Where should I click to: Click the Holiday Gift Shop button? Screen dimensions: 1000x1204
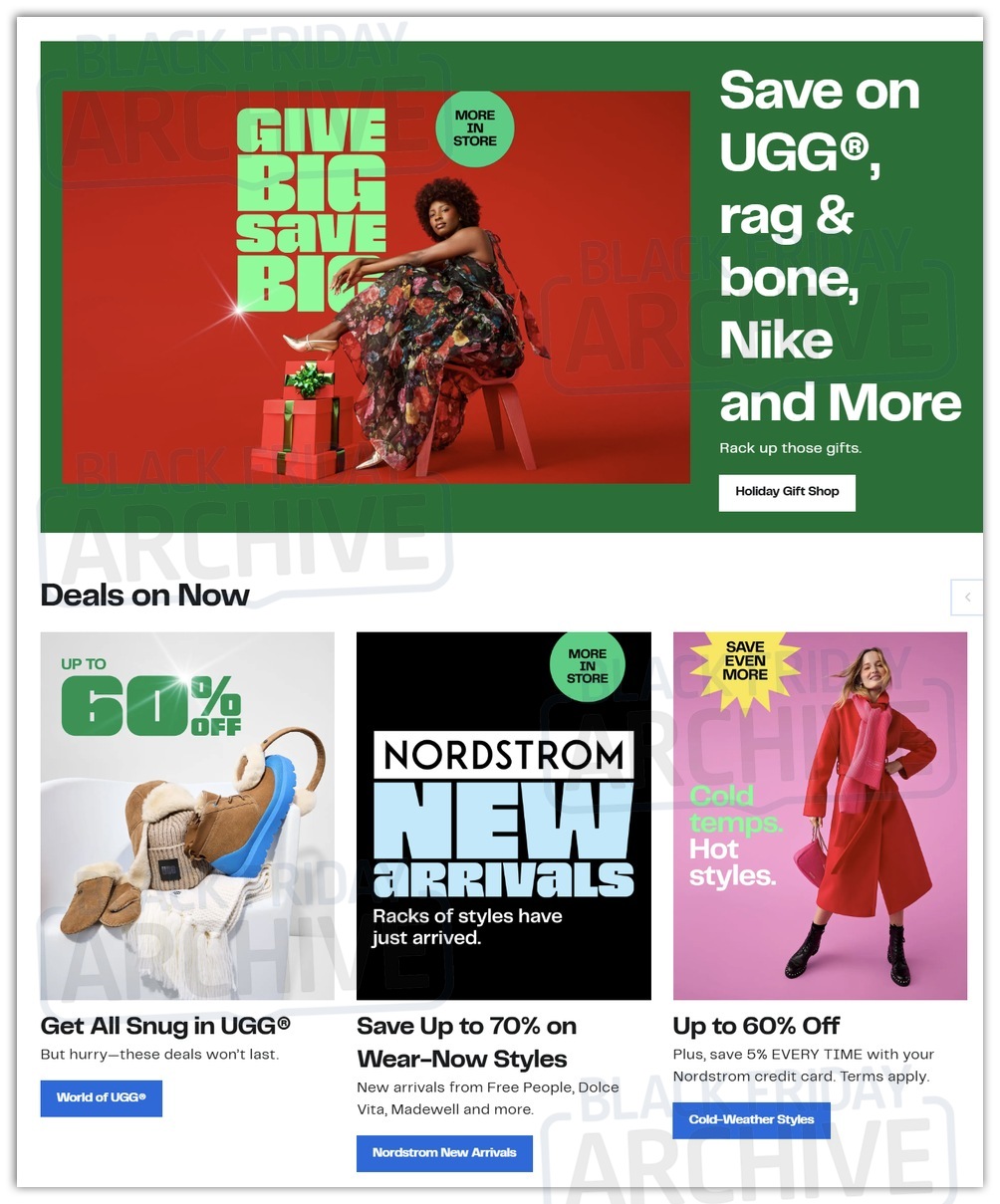pos(787,492)
